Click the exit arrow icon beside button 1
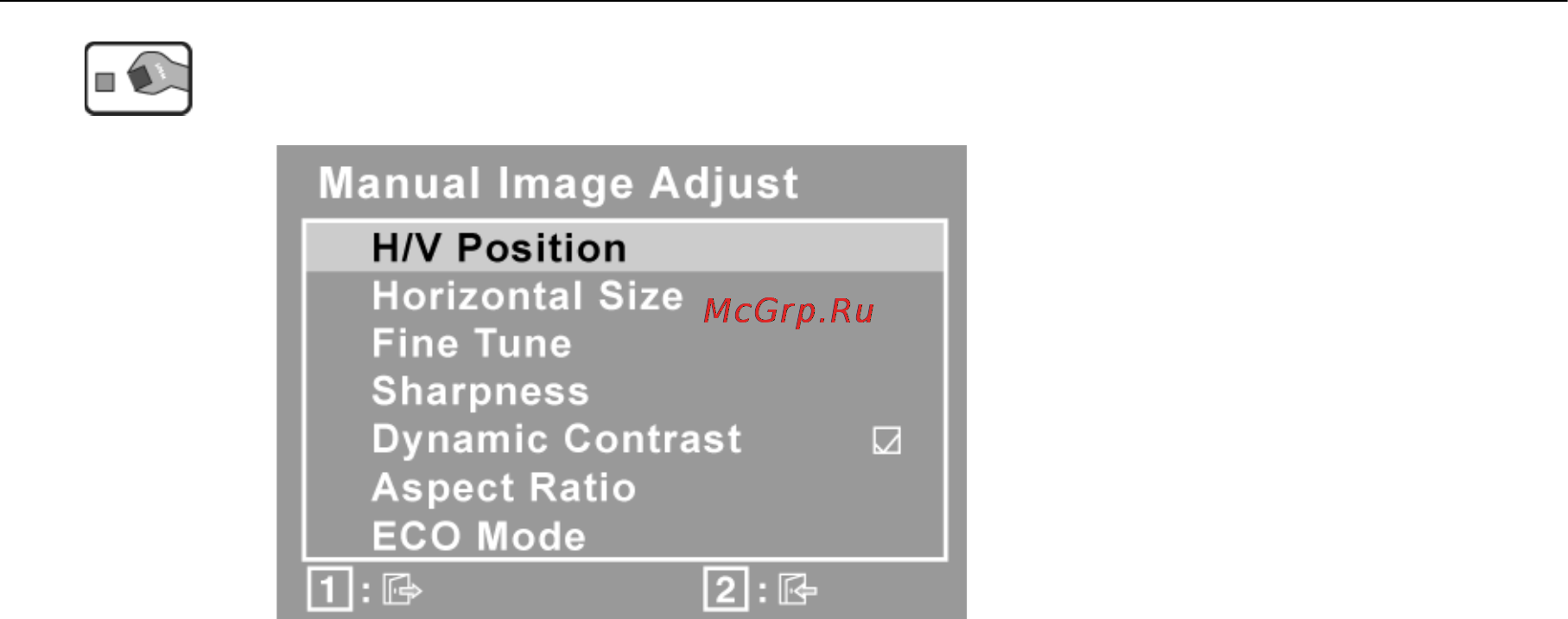1568x619 pixels. [x=402, y=590]
